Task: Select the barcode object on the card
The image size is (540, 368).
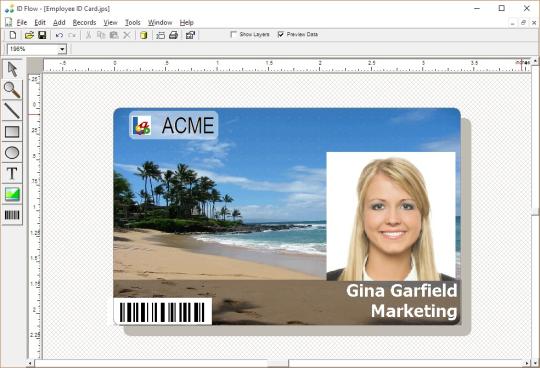Action: (x=163, y=312)
